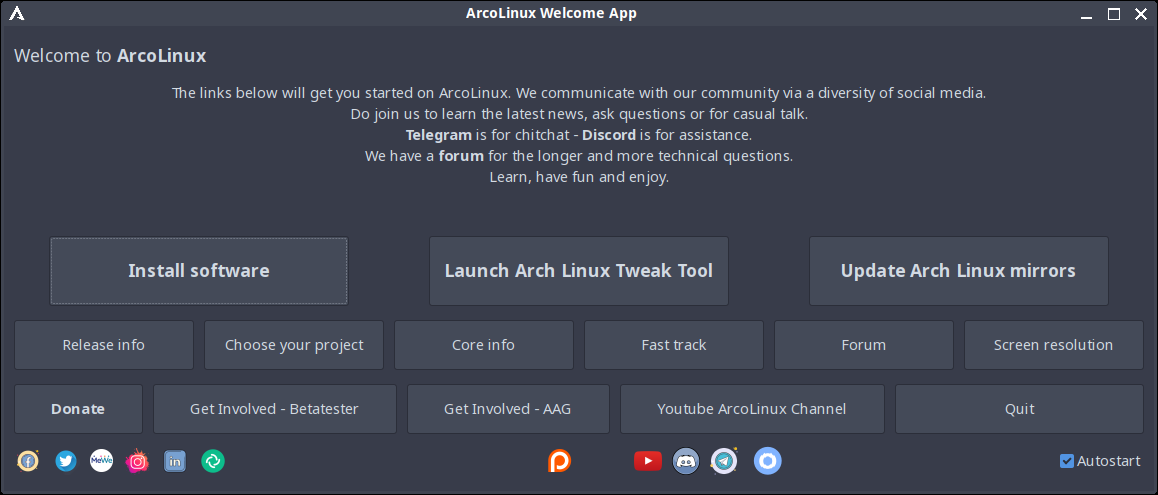Open the Twitter bird icon
Screen dimensions: 1158x495
click(x=66, y=462)
